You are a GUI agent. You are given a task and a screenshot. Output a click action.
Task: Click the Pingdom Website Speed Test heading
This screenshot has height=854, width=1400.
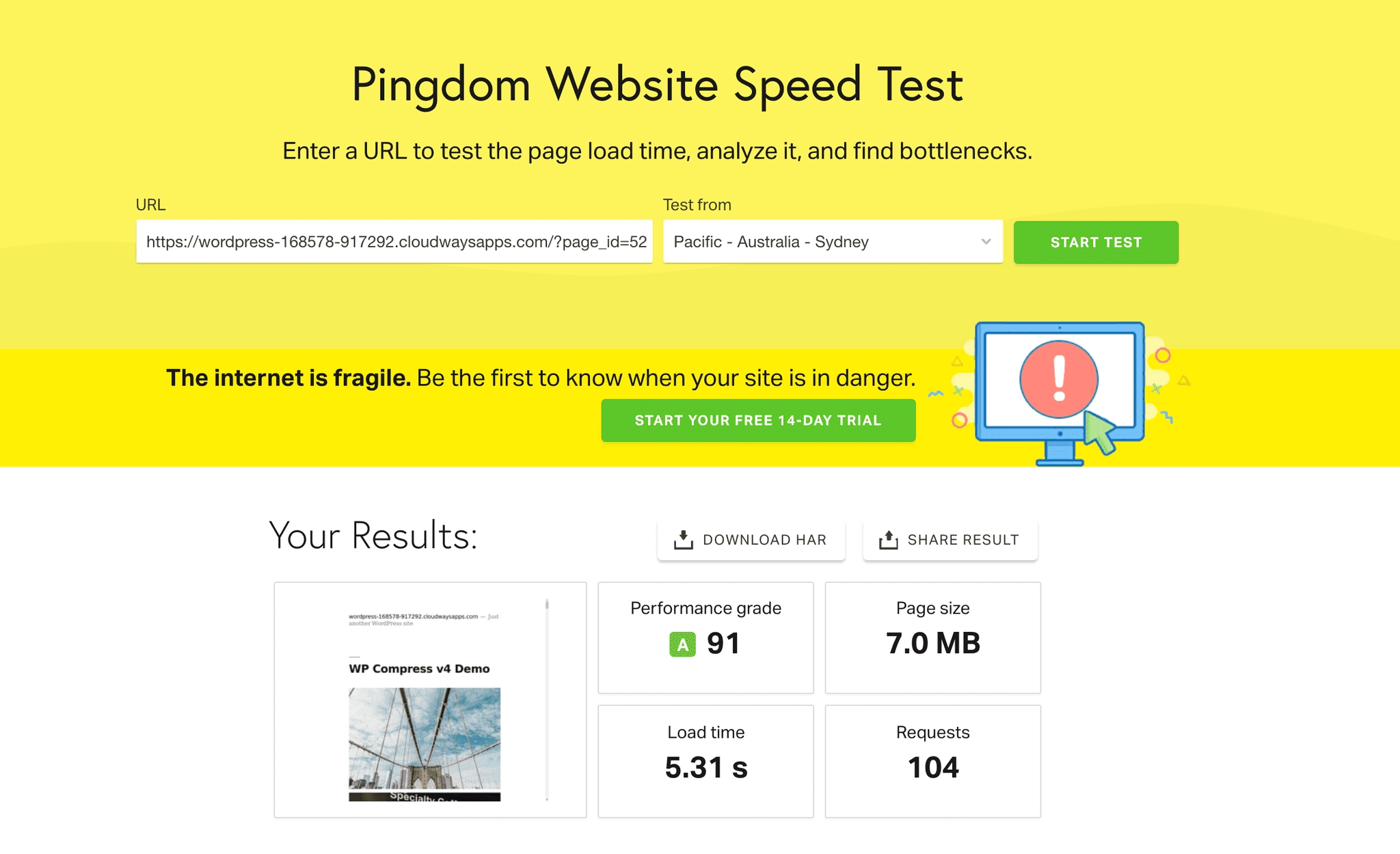[x=657, y=85]
